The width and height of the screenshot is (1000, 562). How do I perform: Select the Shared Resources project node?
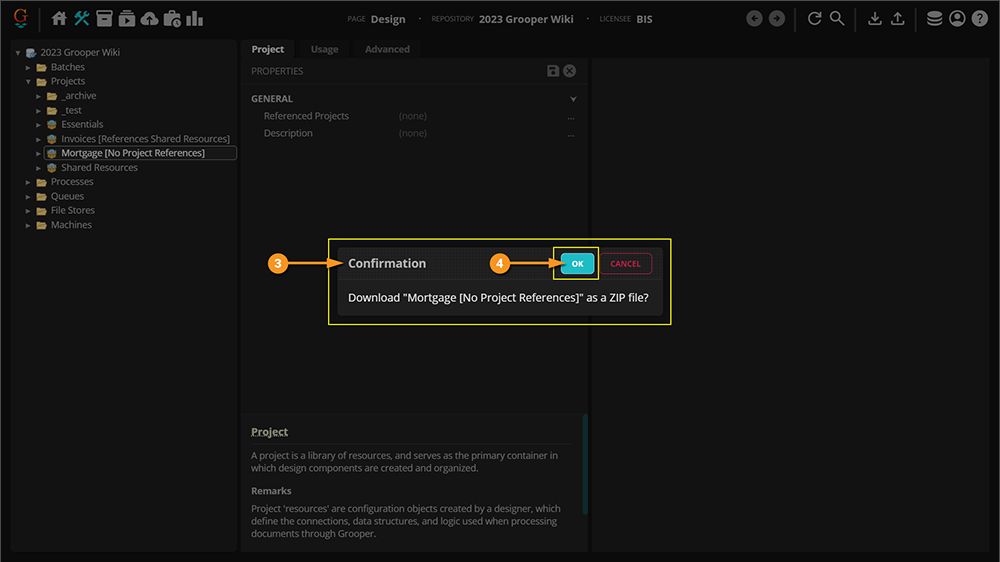coord(99,167)
